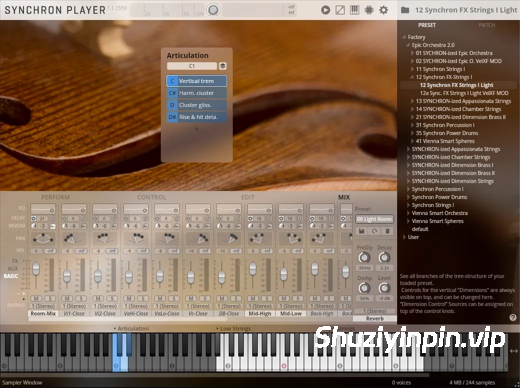Click the Mid-High channel pan display

click(260, 238)
